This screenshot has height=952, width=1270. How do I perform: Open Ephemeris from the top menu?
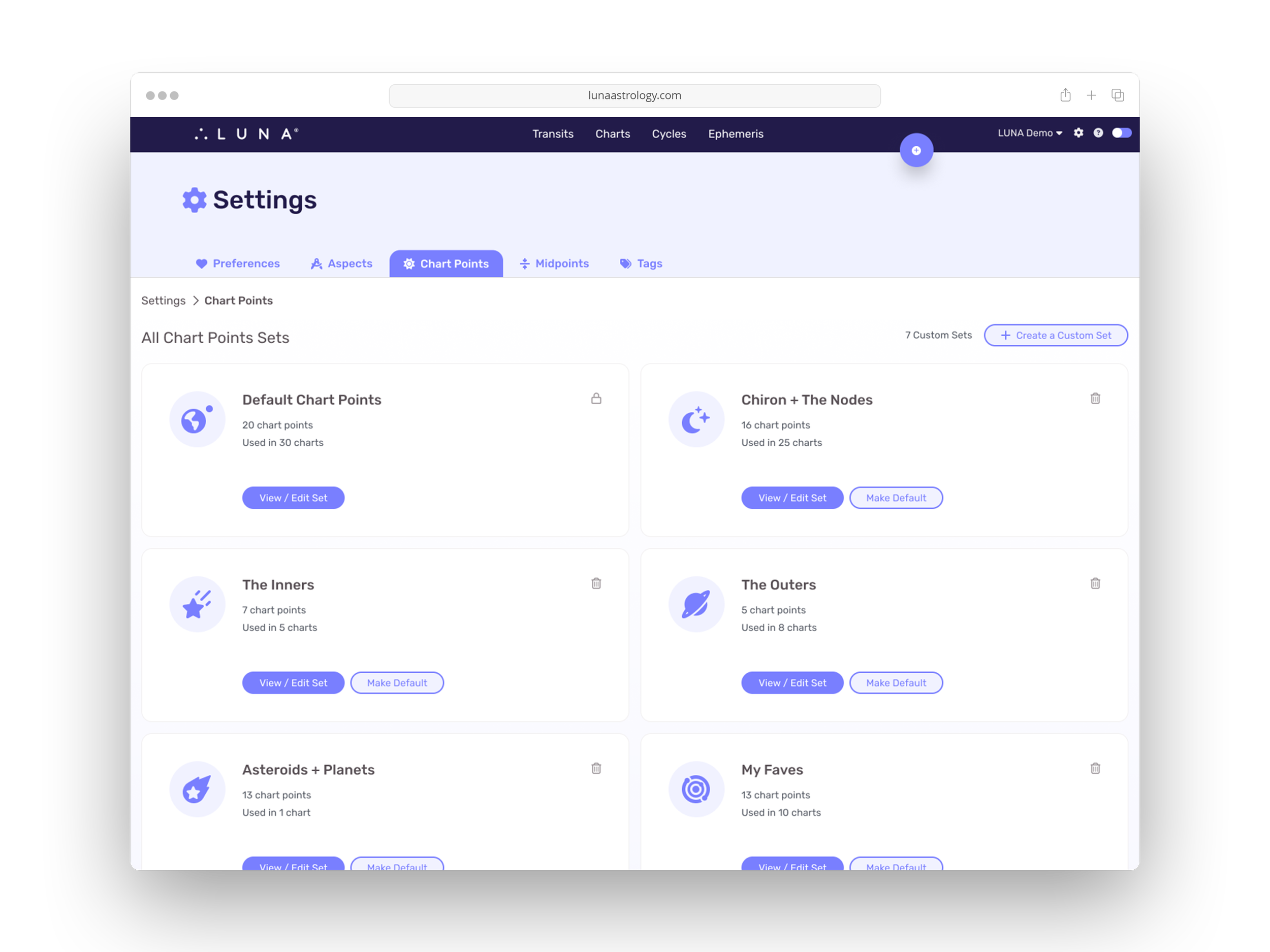(735, 134)
